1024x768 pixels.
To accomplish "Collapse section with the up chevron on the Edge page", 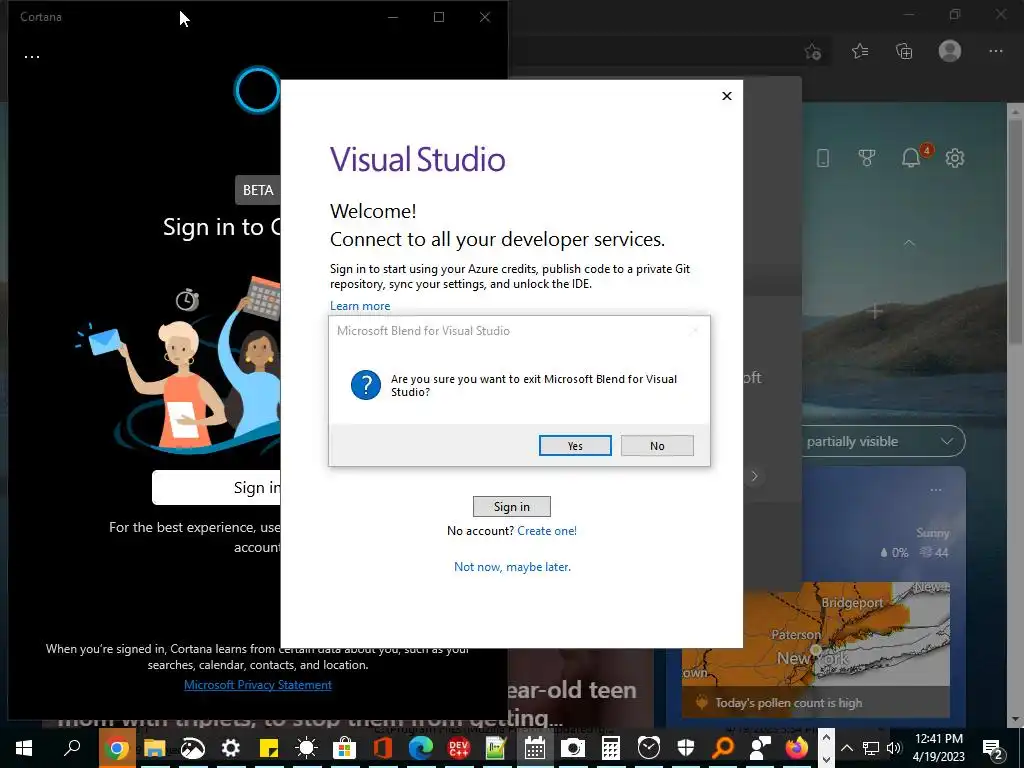I will pos(909,242).
